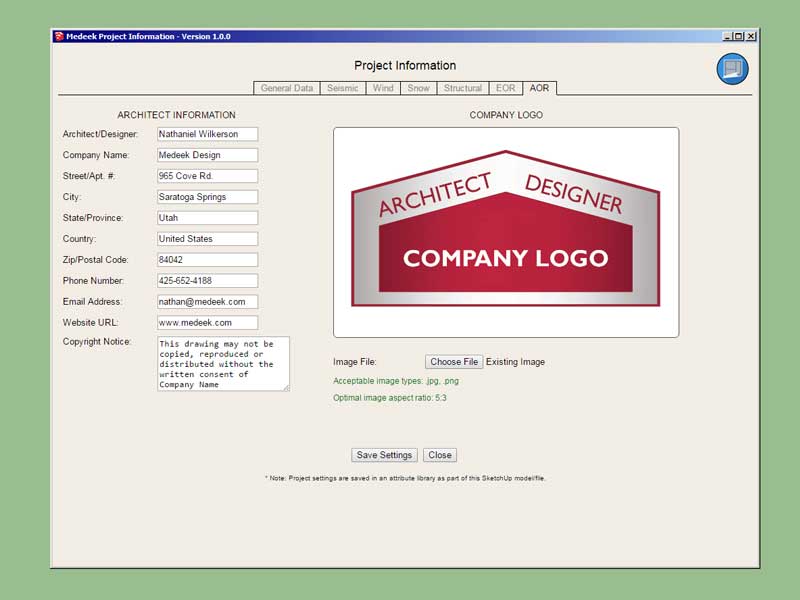800x600 pixels.
Task: Click the company logo preview image
Action: point(505,232)
